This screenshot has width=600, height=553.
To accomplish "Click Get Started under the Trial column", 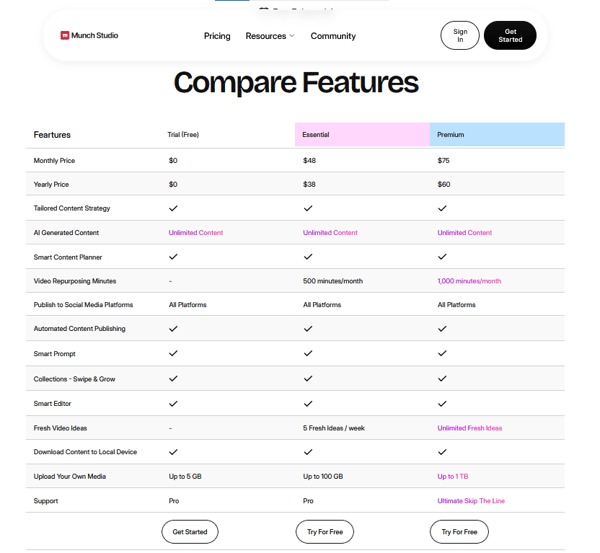I will click(190, 532).
